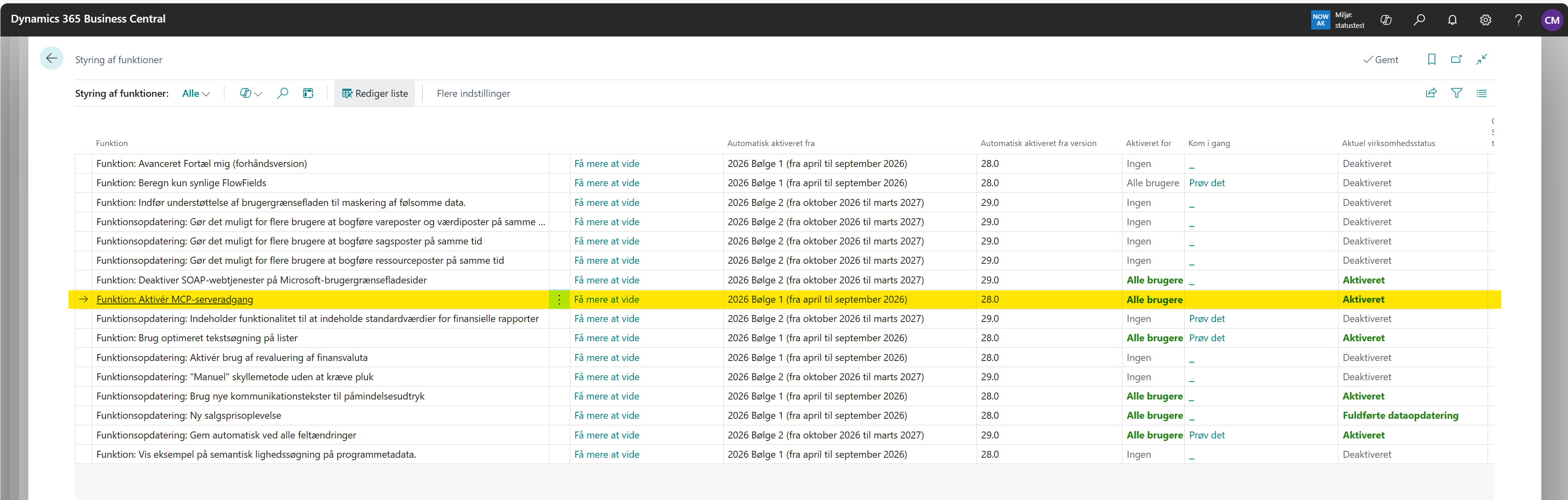Open the notifications bell
The image size is (1568, 500).
pos(1452,20)
